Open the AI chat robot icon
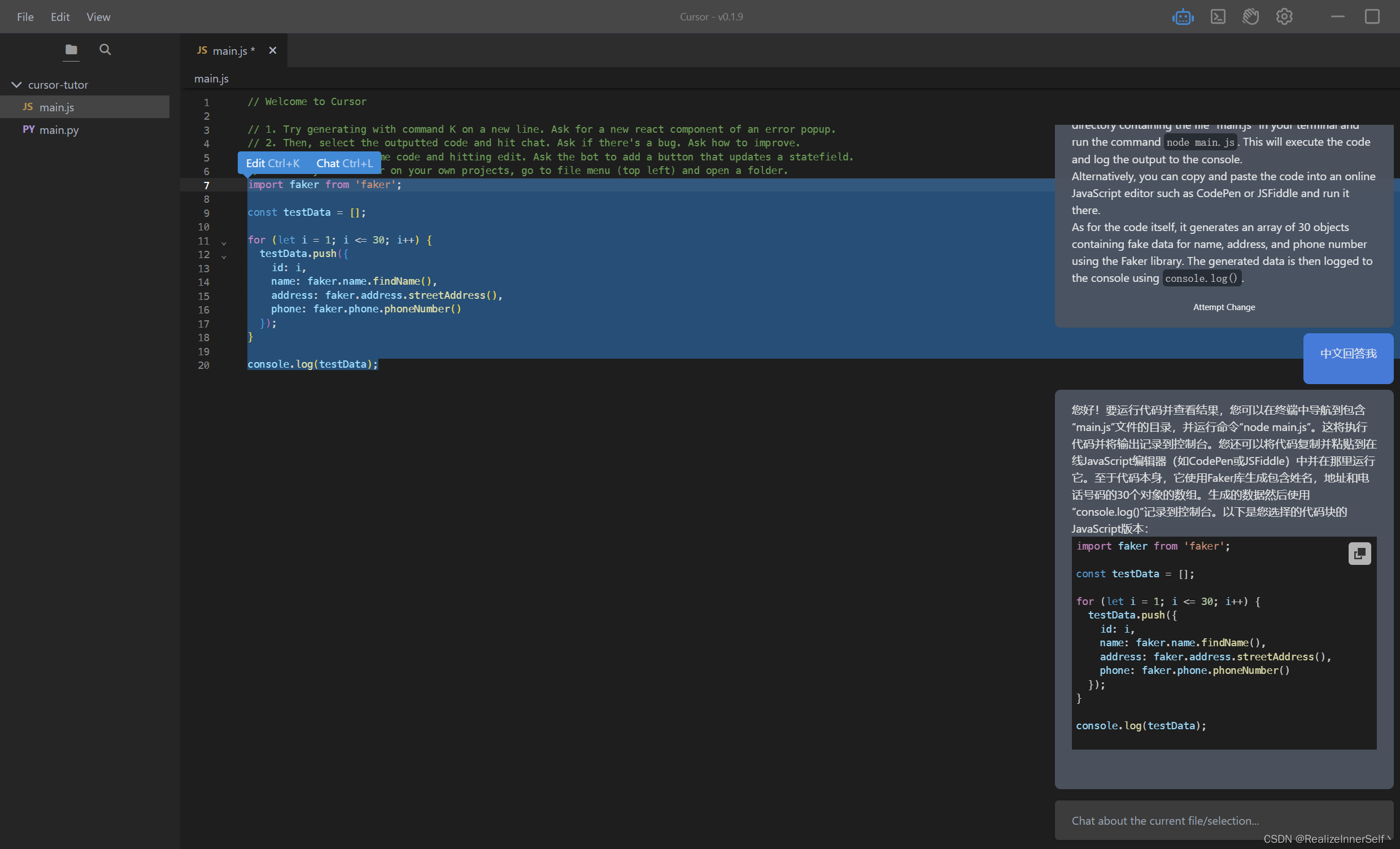Viewport: 1400px width, 849px height. (x=1183, y=16)
